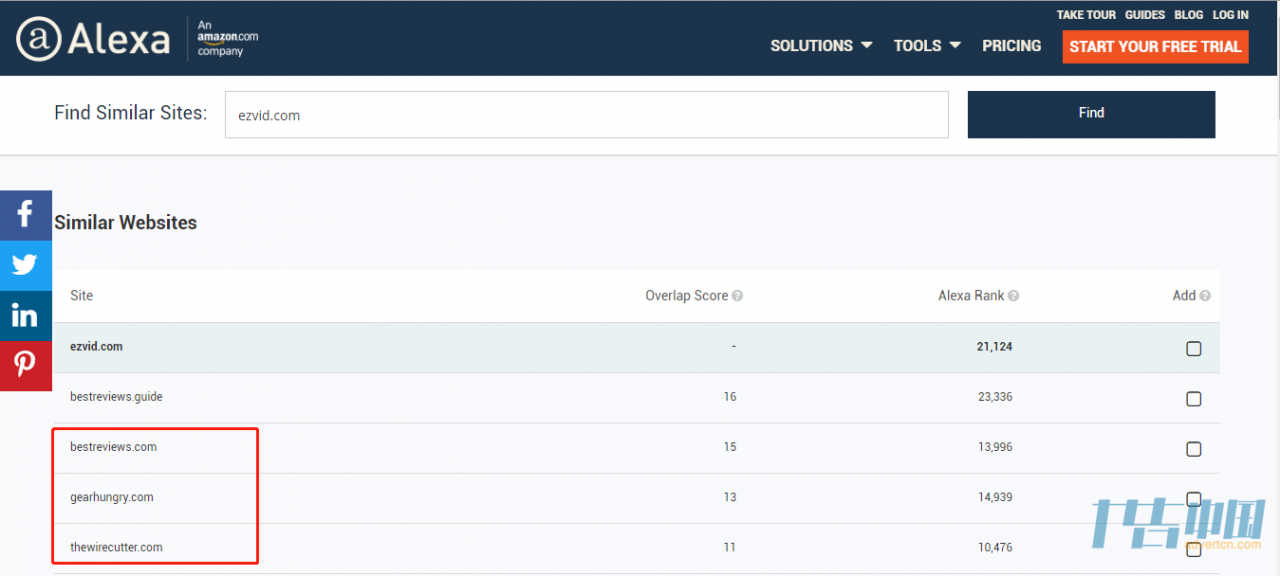Open the Take Tour link
The width and height of the screenshot is (1280, 576).
[1085, 15]
